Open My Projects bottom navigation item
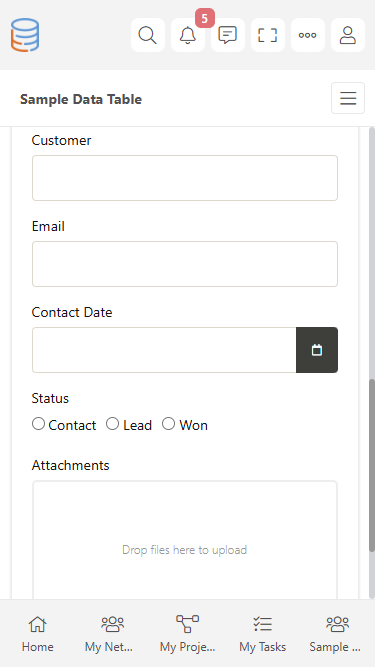The image size is (375, 667). (x=188, y=633)
